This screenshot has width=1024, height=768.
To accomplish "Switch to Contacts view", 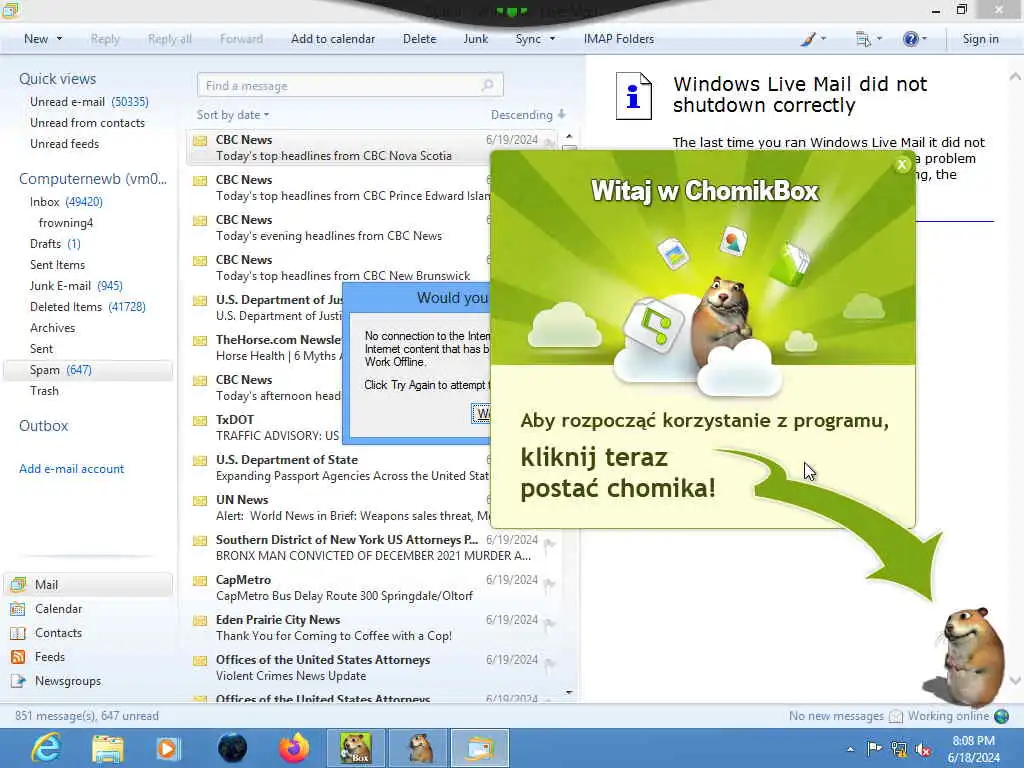I will [58, 633].
